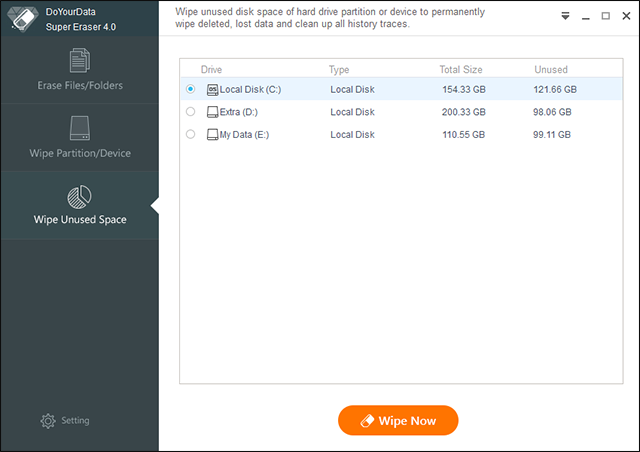Select the Extra (D:) radio button

pyautogui.click(x=190, y=111)
